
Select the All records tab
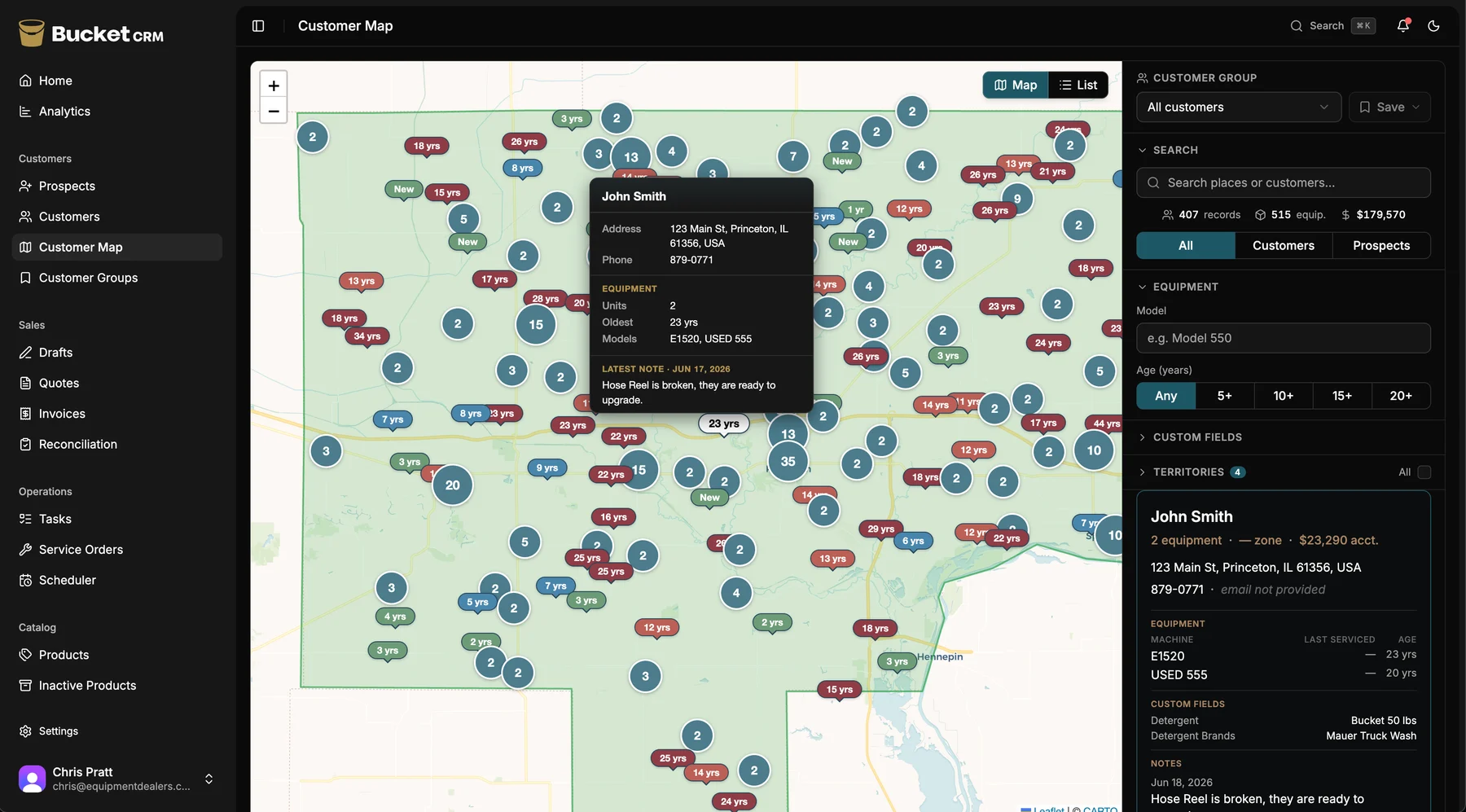click(x=1186, y=246)
